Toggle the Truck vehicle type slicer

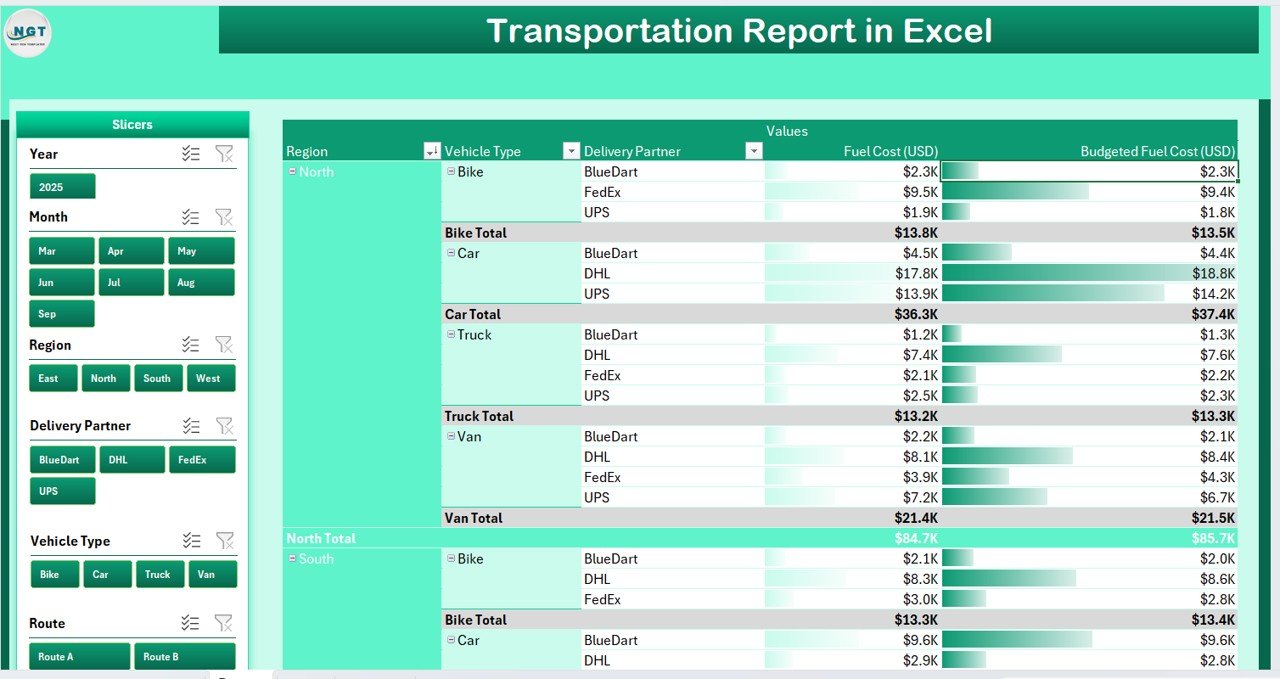[x=157, y=574]
